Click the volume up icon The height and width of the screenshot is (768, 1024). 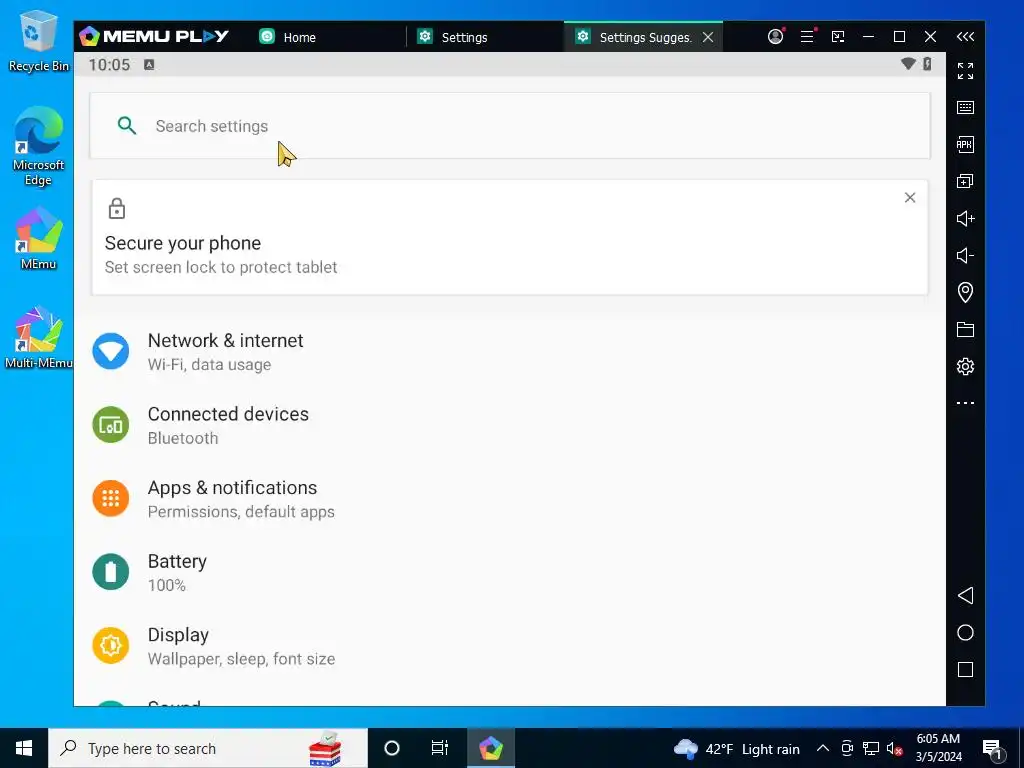point(965,219)
